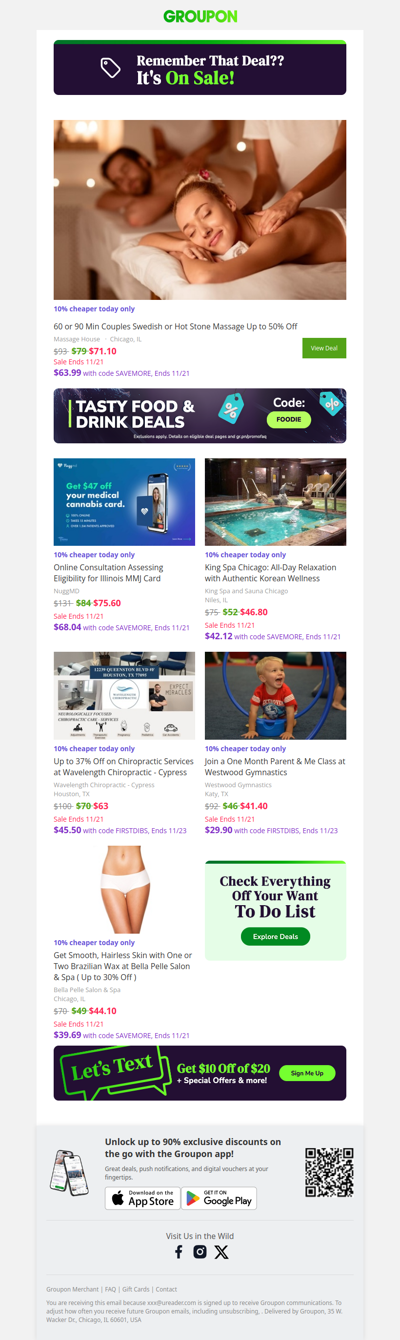Click the Sign Me Up button
Viewport: 400px width, 1340px height.
(307, 1073)
